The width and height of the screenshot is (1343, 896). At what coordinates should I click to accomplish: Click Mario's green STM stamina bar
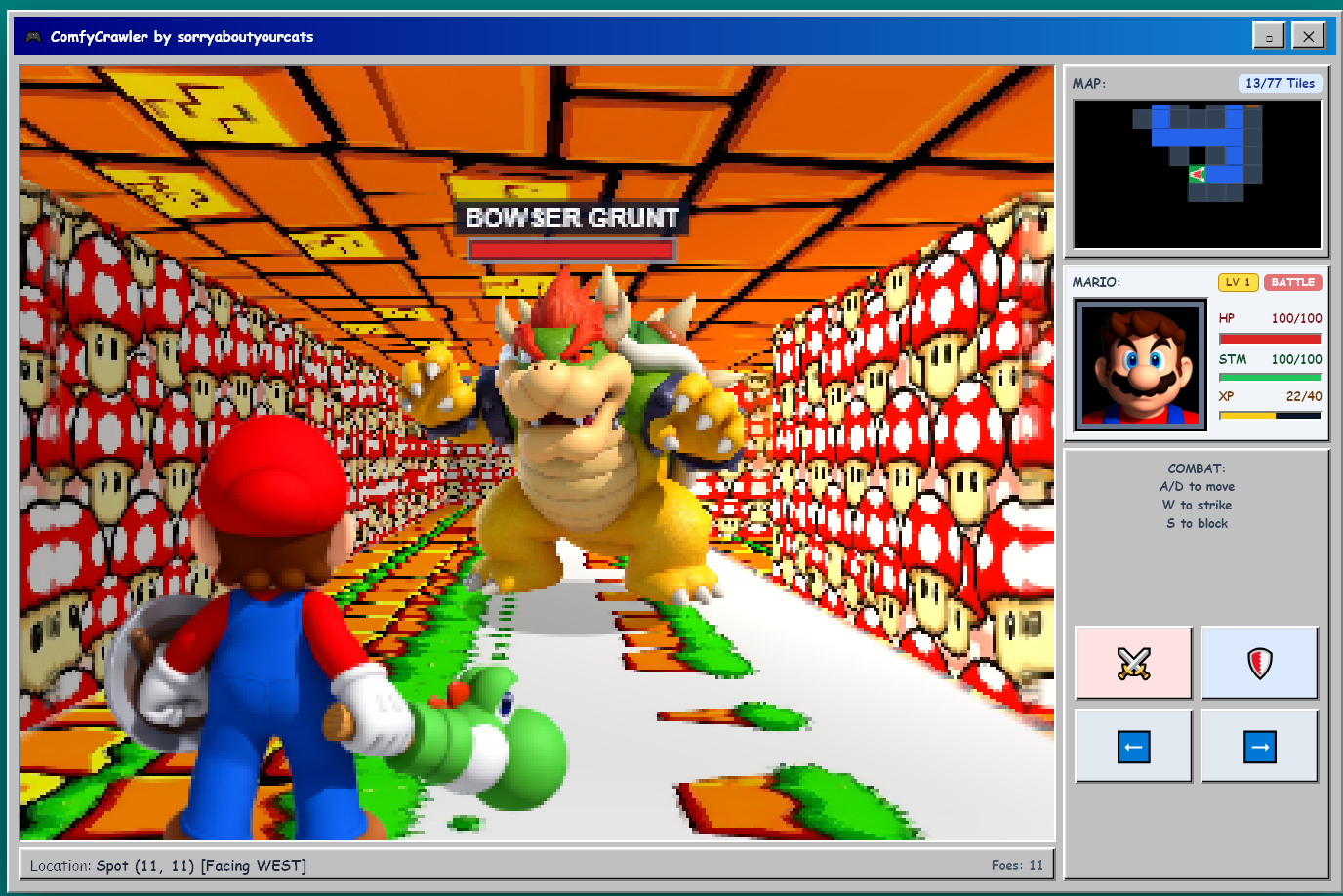click(x=1270, y=377)
